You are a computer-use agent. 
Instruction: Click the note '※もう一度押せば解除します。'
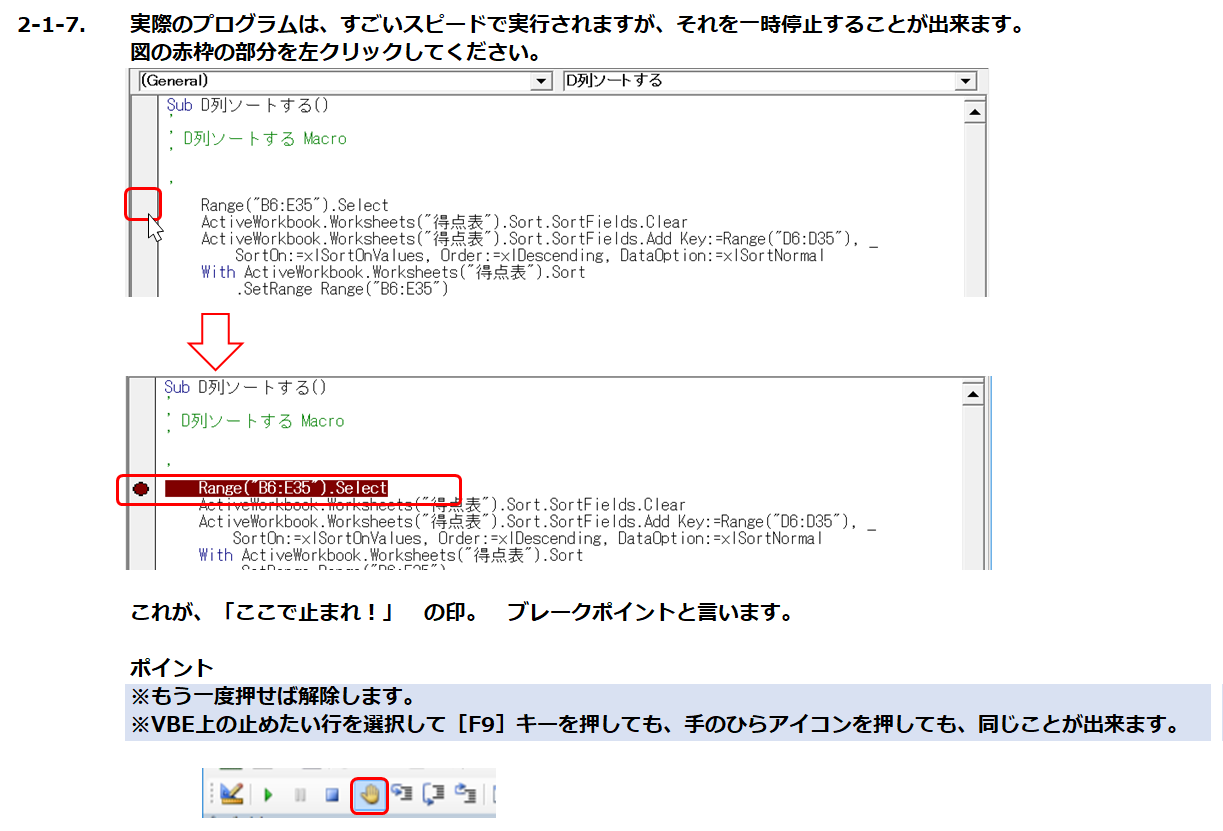point(272,696)
